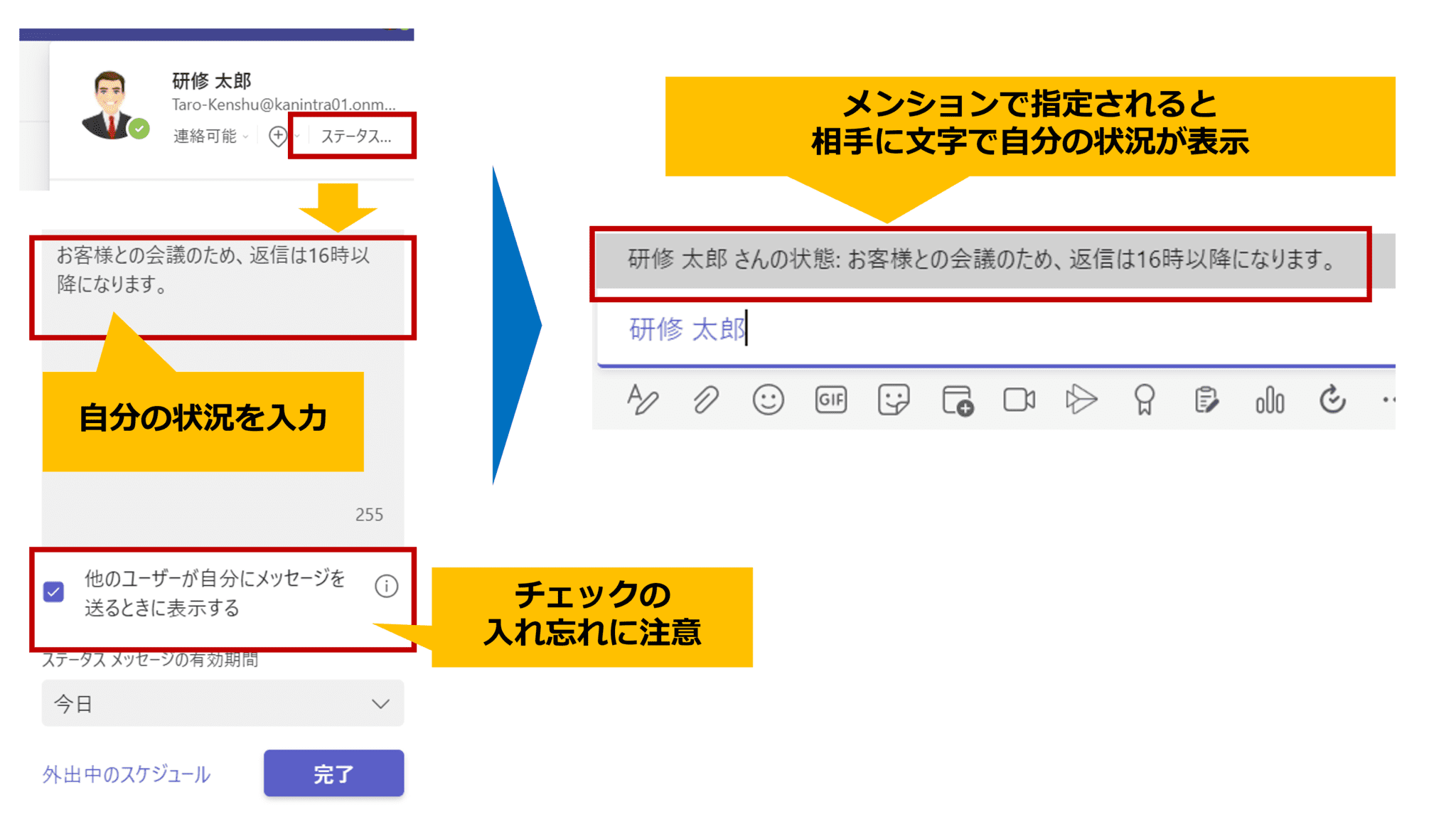Click the Schedule meeting calendar icon
1456x839 pixels.
(957, 400)
